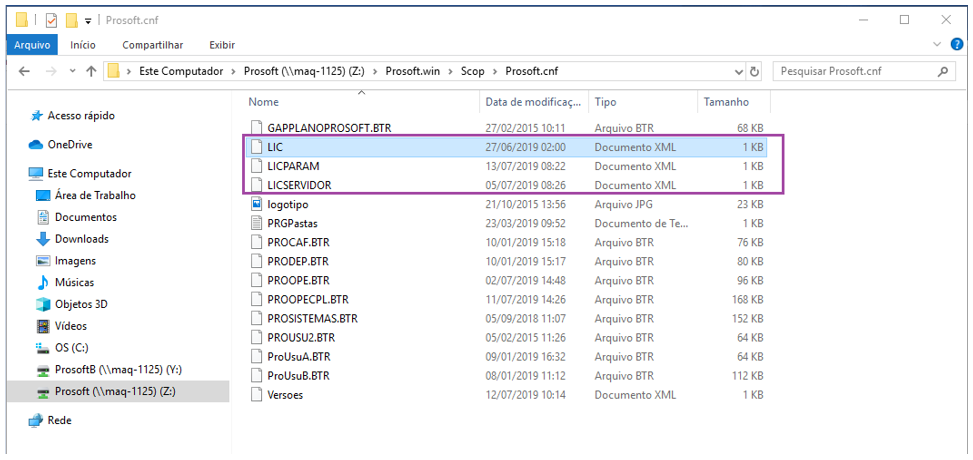Click the 168 KB size cell

(746, 299)
